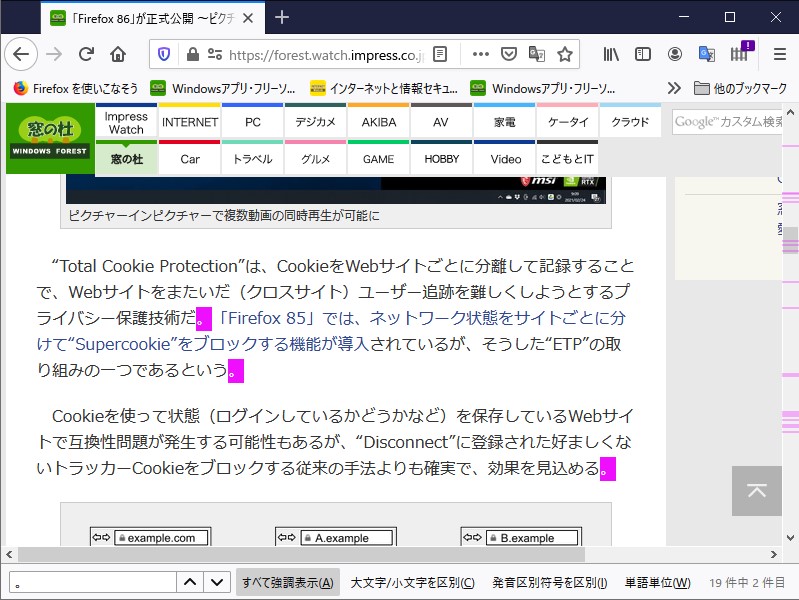Click picture-in-picture screenshot thumbnail
Viewport: 799px width, 600px height.
coord(336,190)
